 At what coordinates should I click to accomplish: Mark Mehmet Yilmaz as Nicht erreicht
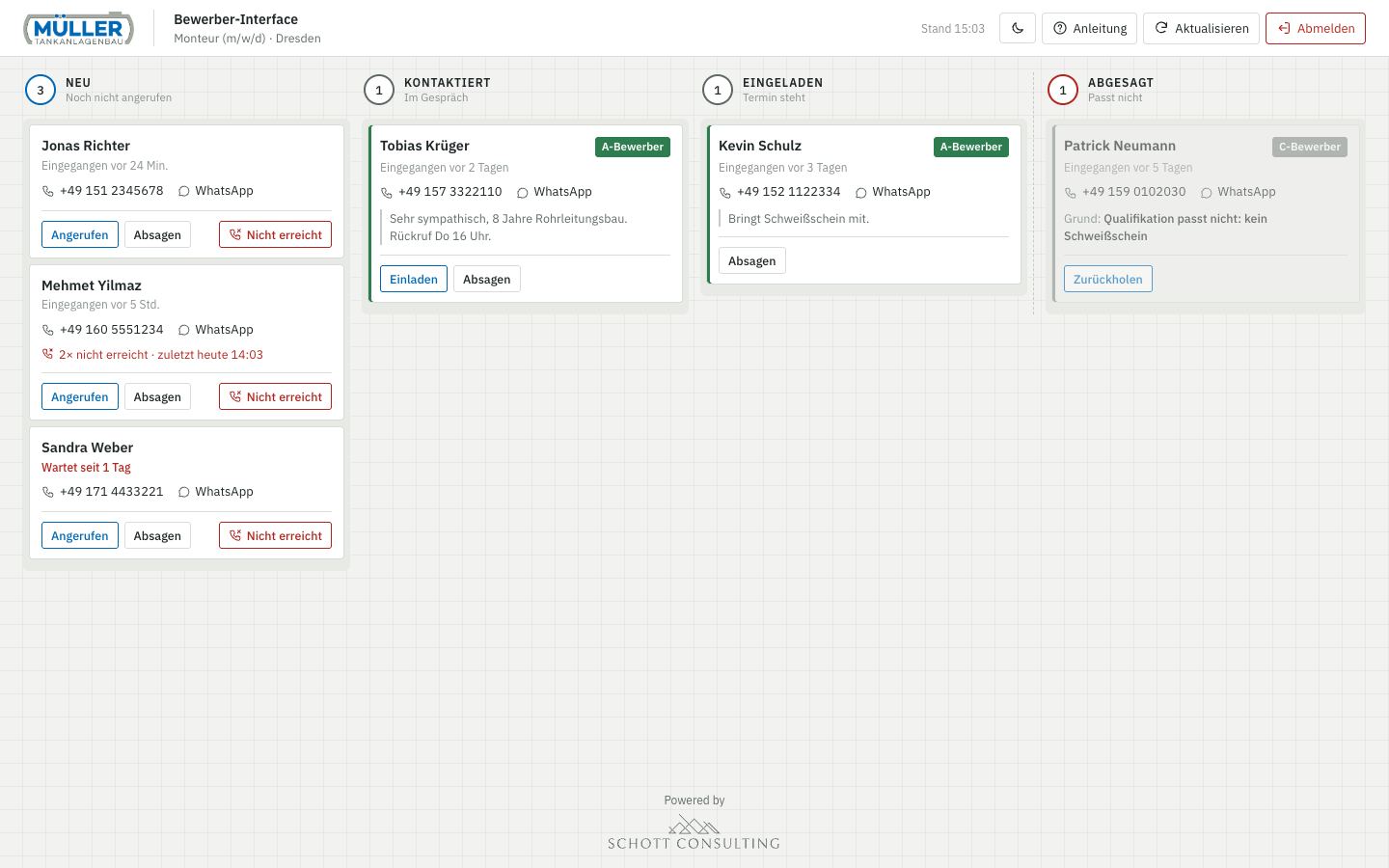[x=275, y=396]
